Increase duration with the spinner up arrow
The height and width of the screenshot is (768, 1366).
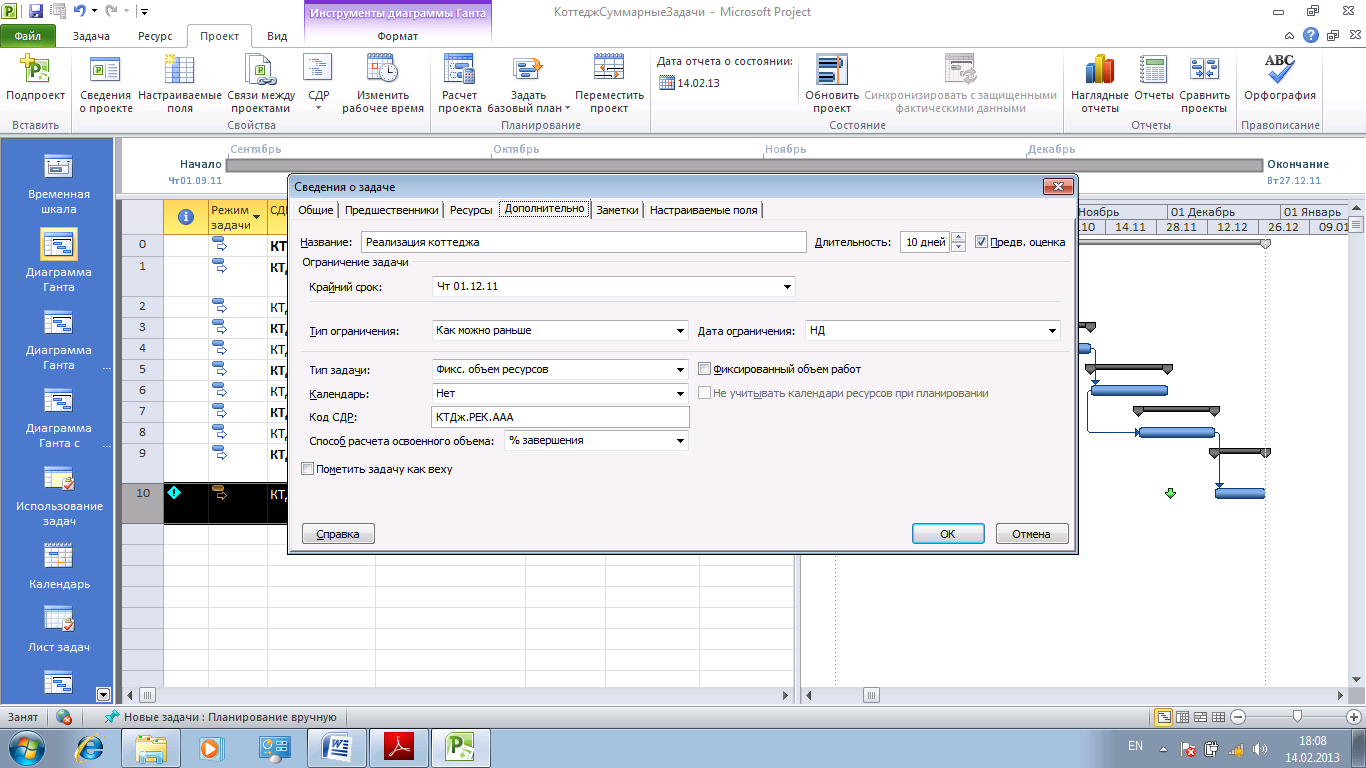[958, 237]
